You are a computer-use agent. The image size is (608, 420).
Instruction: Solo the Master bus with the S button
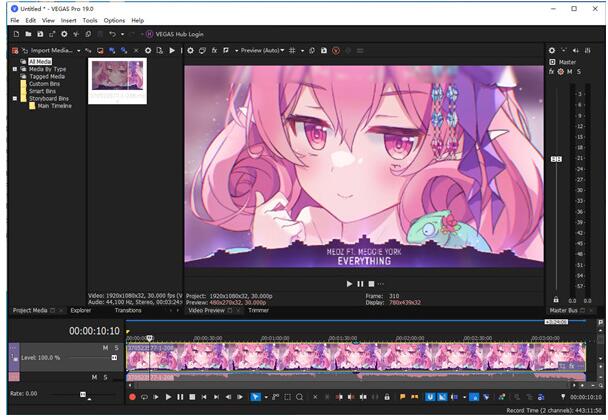coord(579,72)
